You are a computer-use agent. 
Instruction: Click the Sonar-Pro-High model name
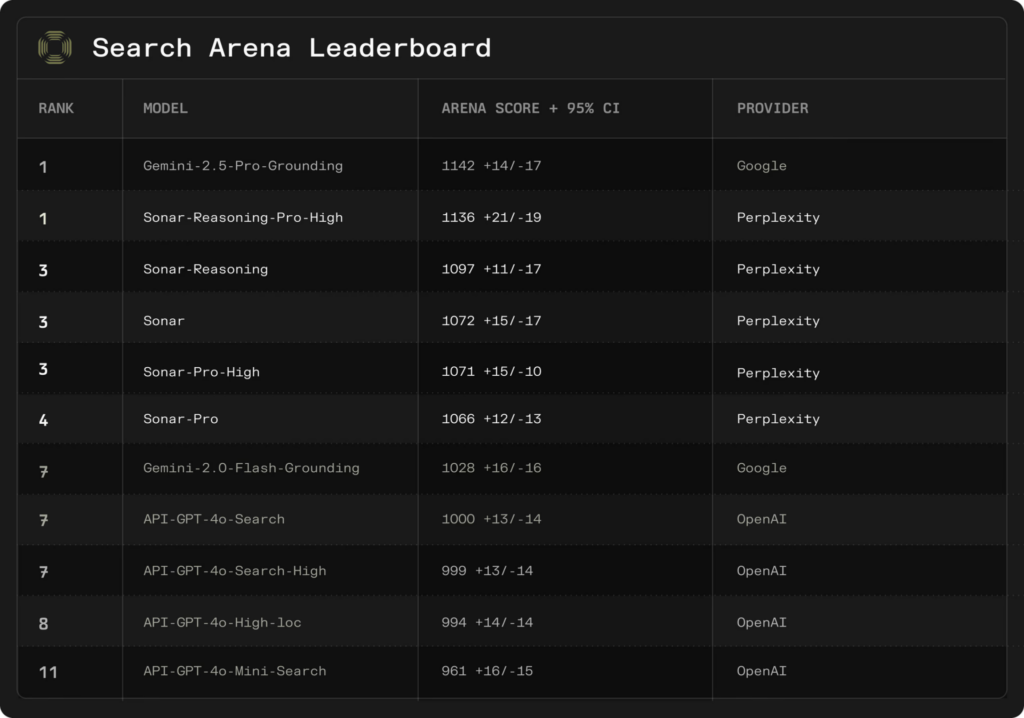click(201, 372)
